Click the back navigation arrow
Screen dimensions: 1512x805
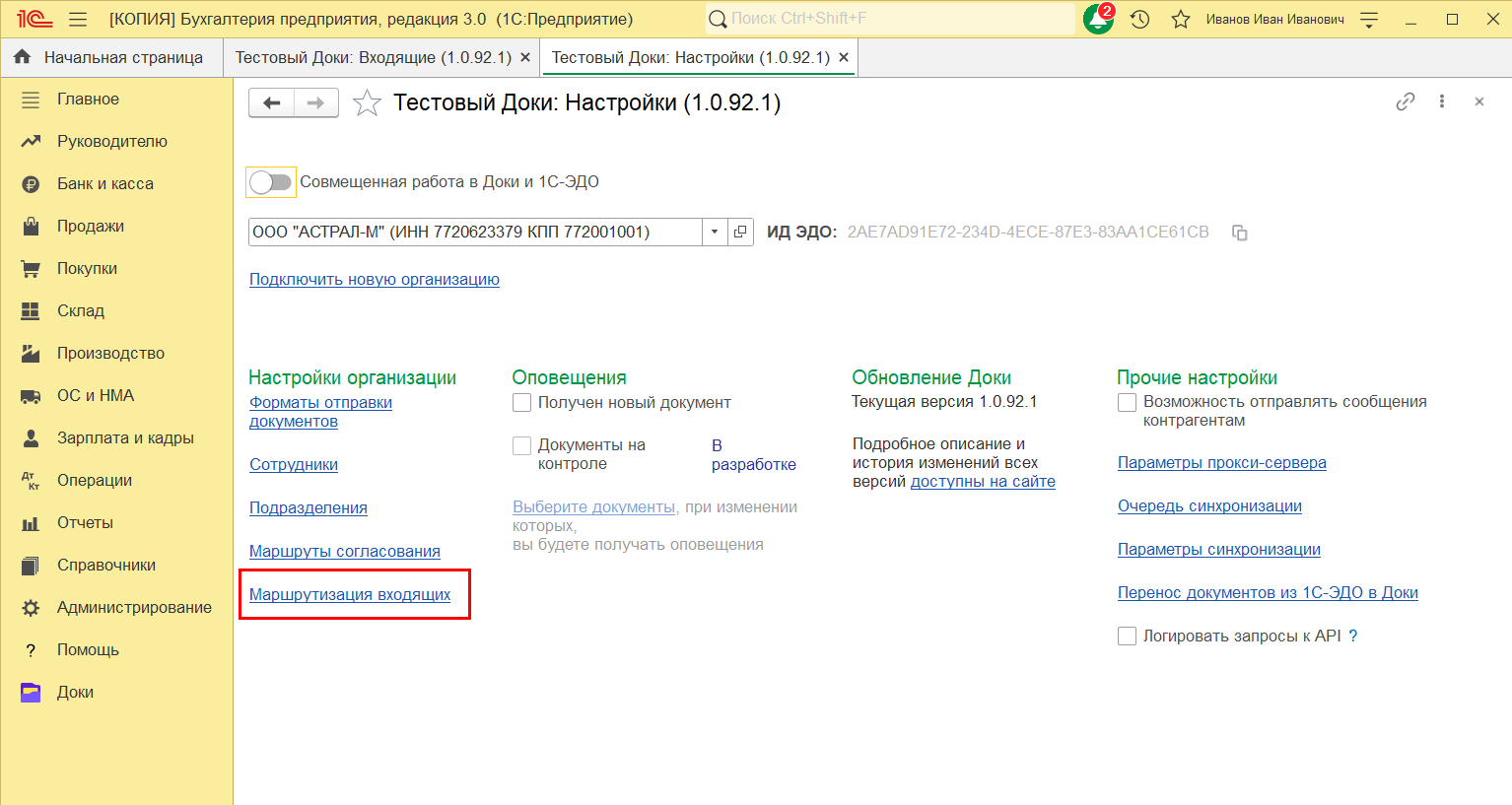coord(272,102)
